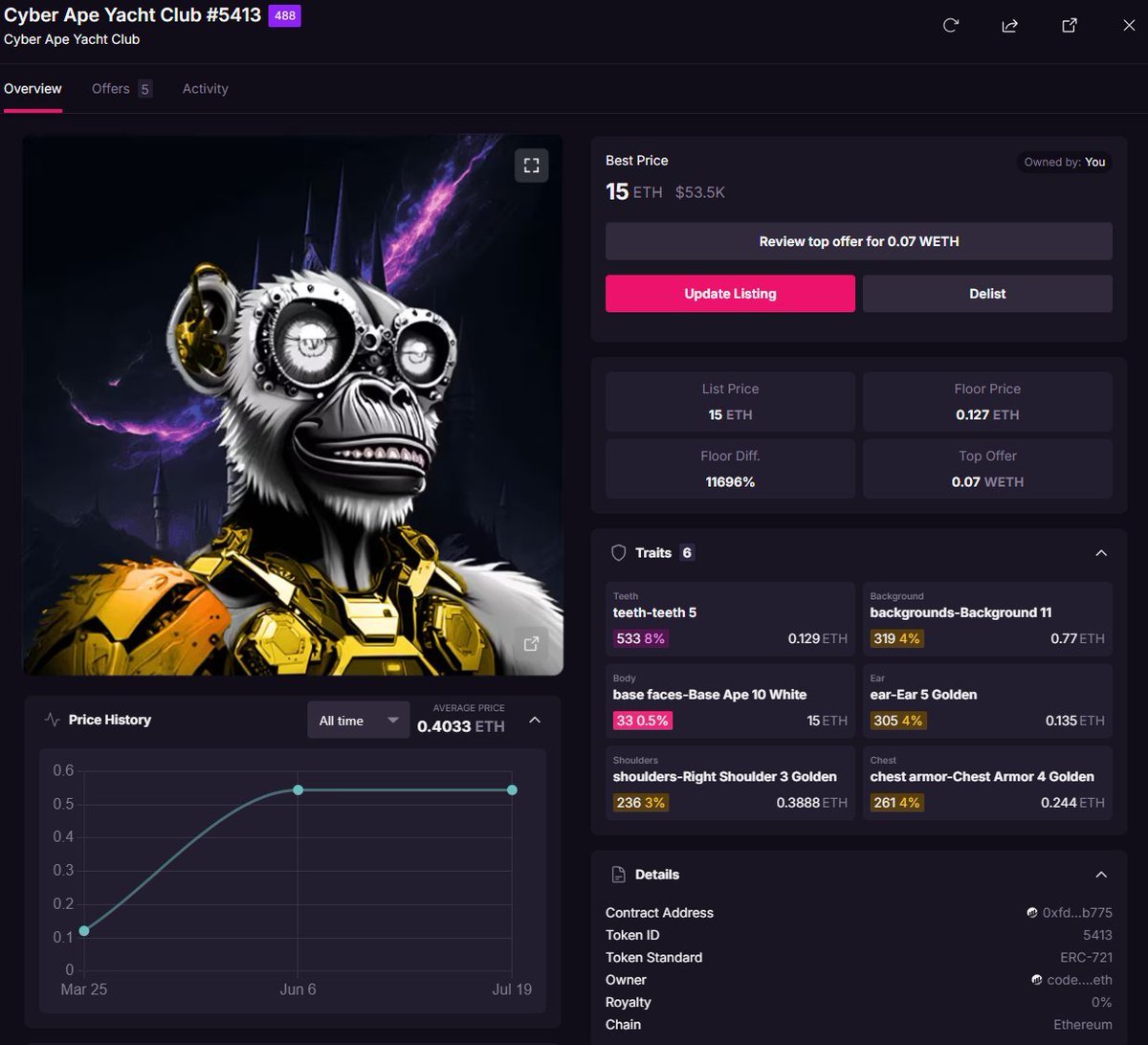Collapse the Price History panel
Image resolution: width=1148 pixels, height=1045 pixels.
535,720
